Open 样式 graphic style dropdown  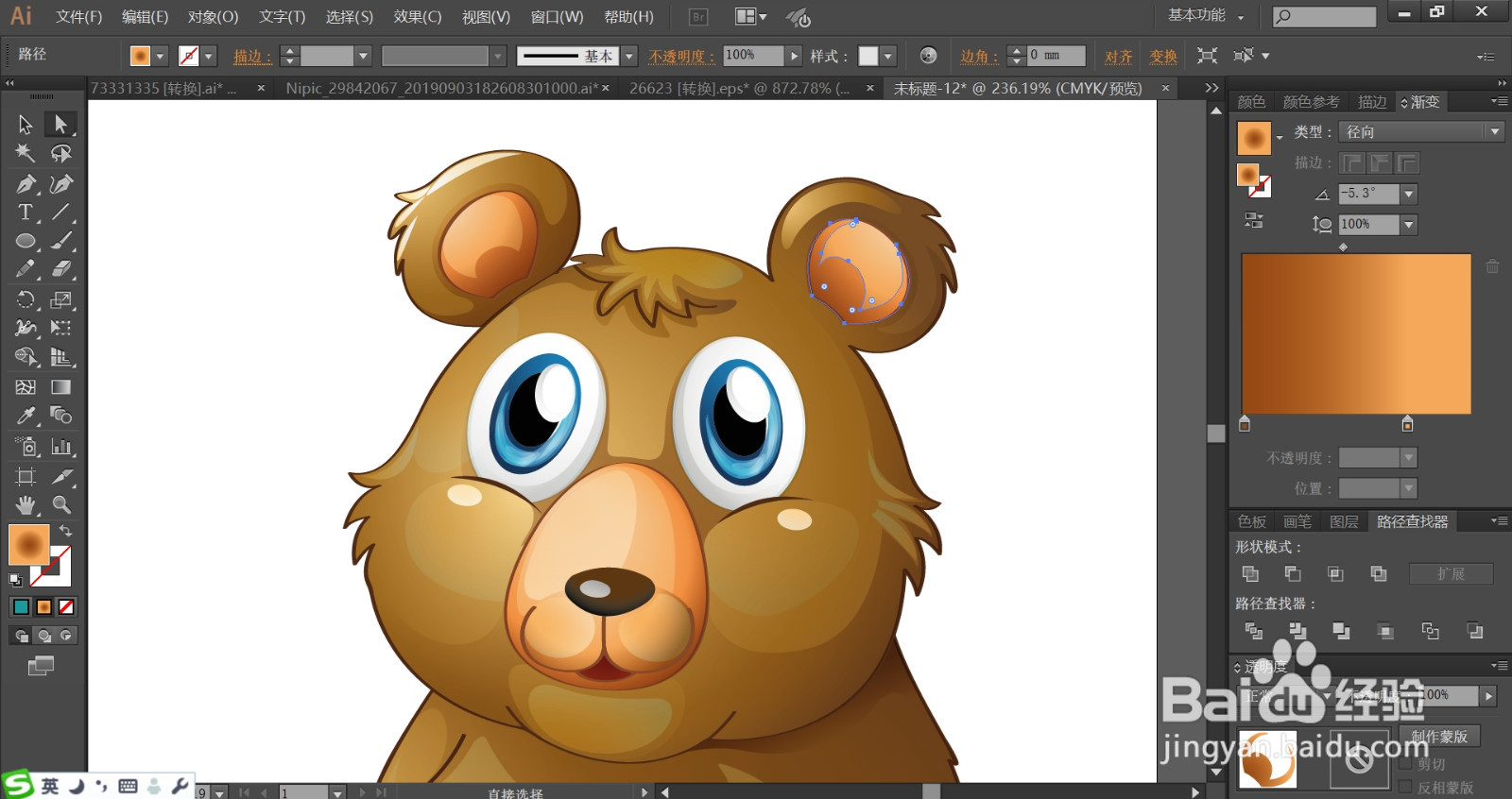(x=887, y=57)
